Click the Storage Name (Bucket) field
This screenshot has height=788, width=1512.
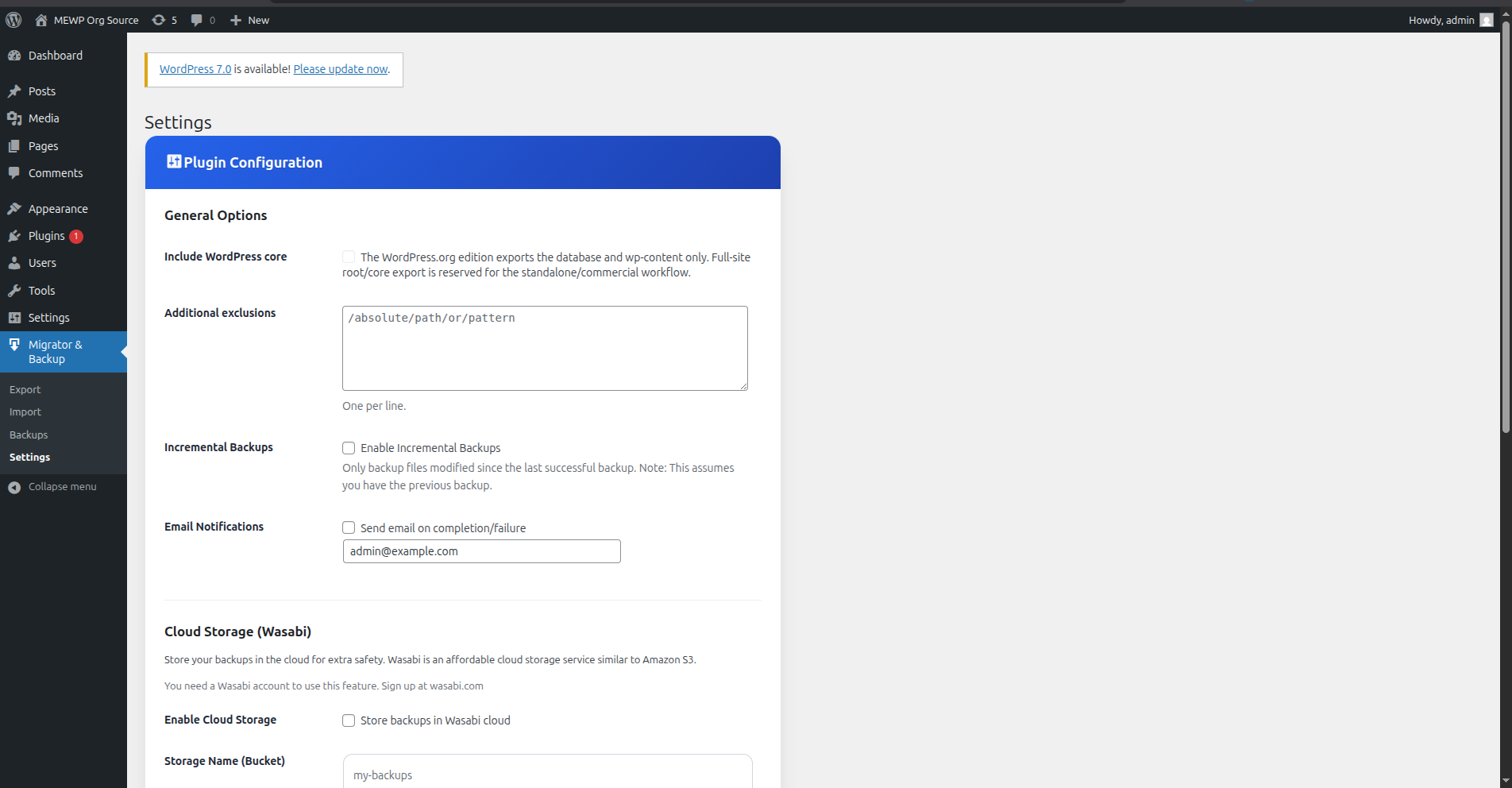click(x=548, y=771)
